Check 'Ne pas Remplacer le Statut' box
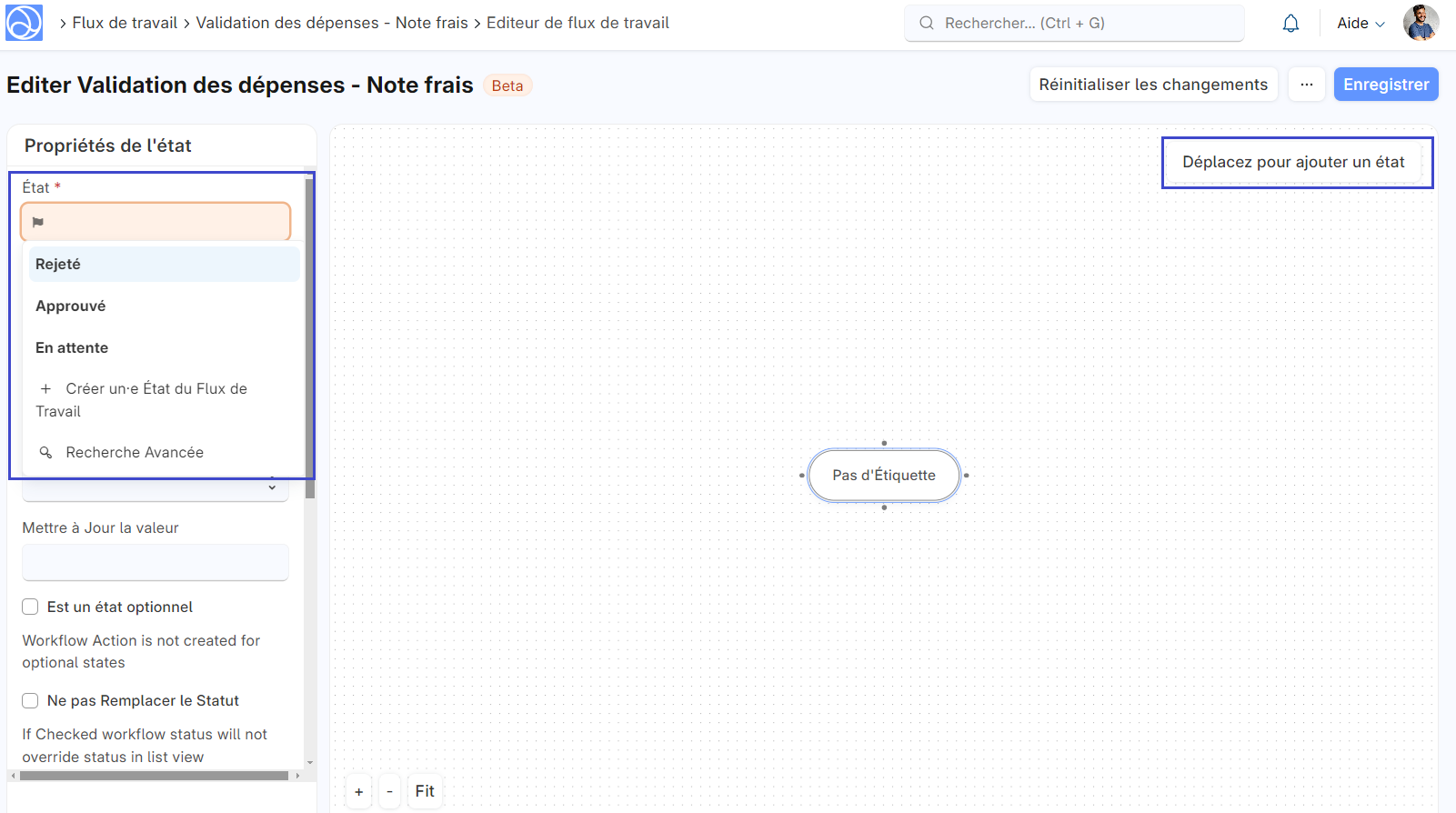This screenshot has width=1456, height=813. tap(30, 700)
